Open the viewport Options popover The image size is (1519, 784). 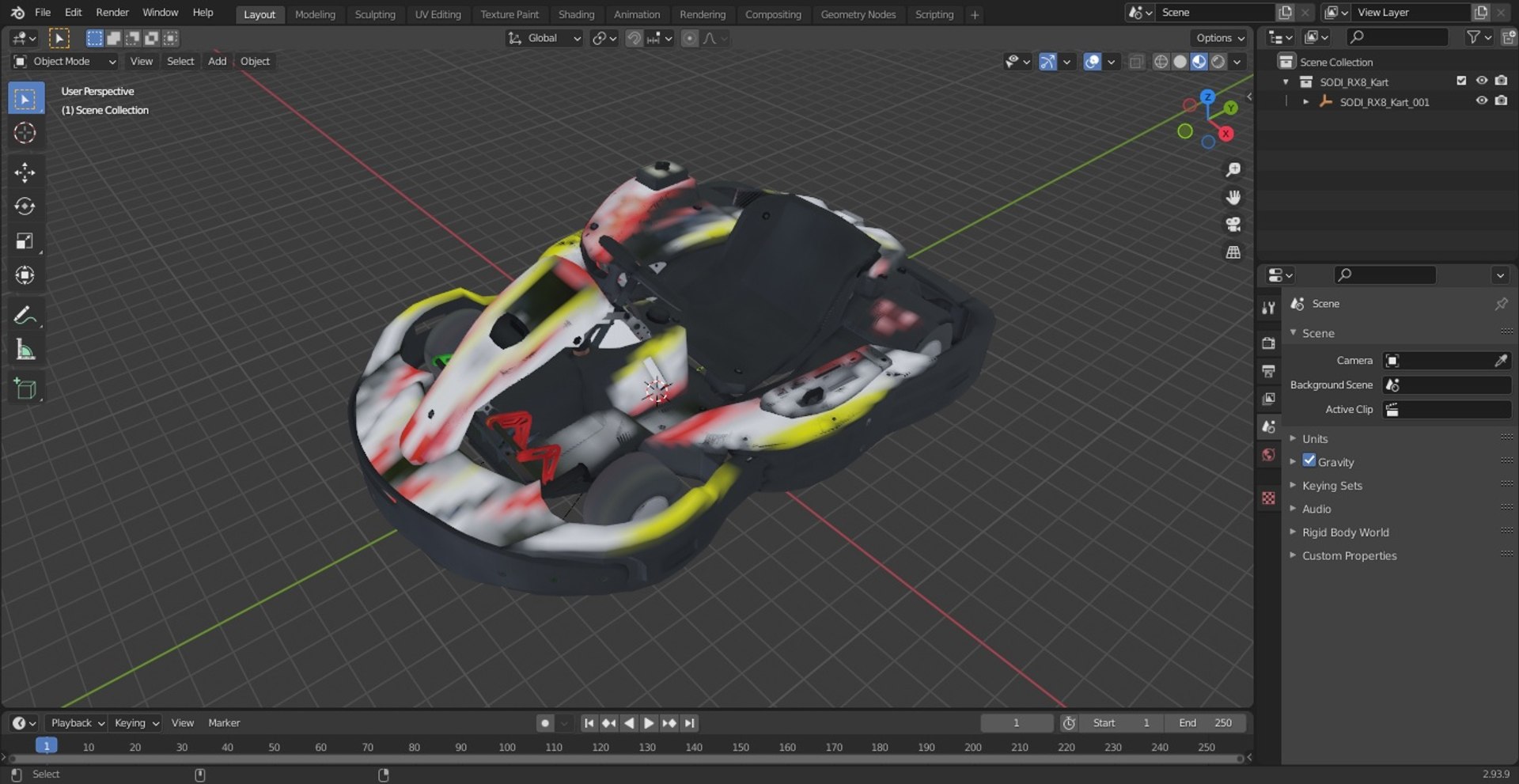tap(1220, 38)
